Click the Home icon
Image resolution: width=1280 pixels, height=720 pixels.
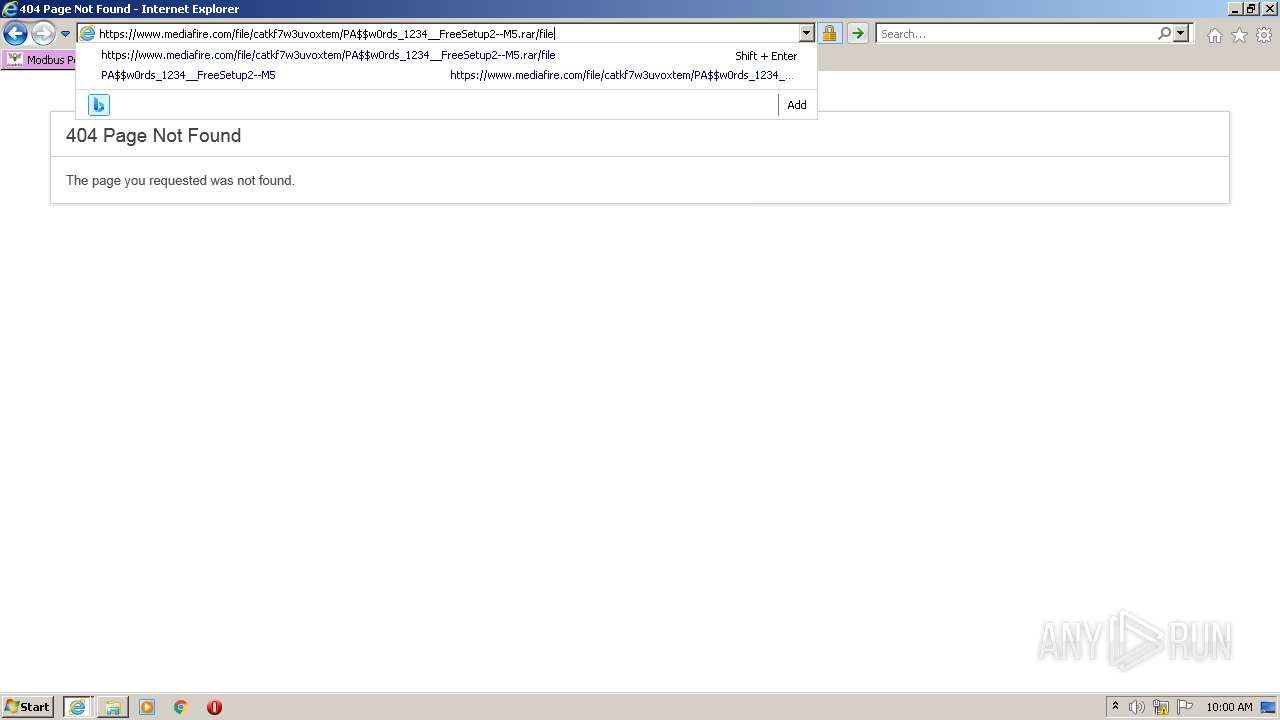click(x=1214, y=35)
